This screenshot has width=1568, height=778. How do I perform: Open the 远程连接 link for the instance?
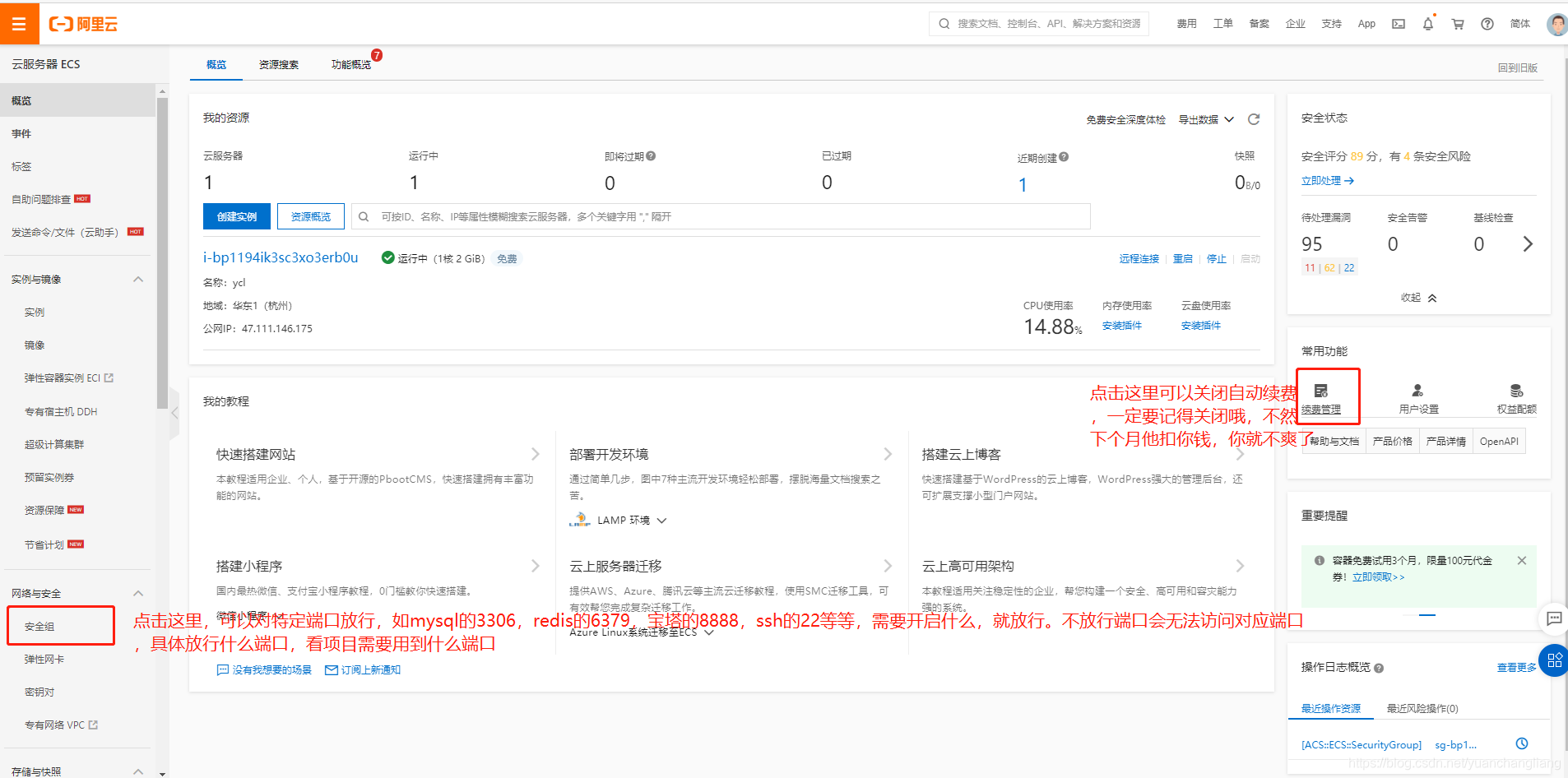pyautogui.click(x=1139, y=257)
